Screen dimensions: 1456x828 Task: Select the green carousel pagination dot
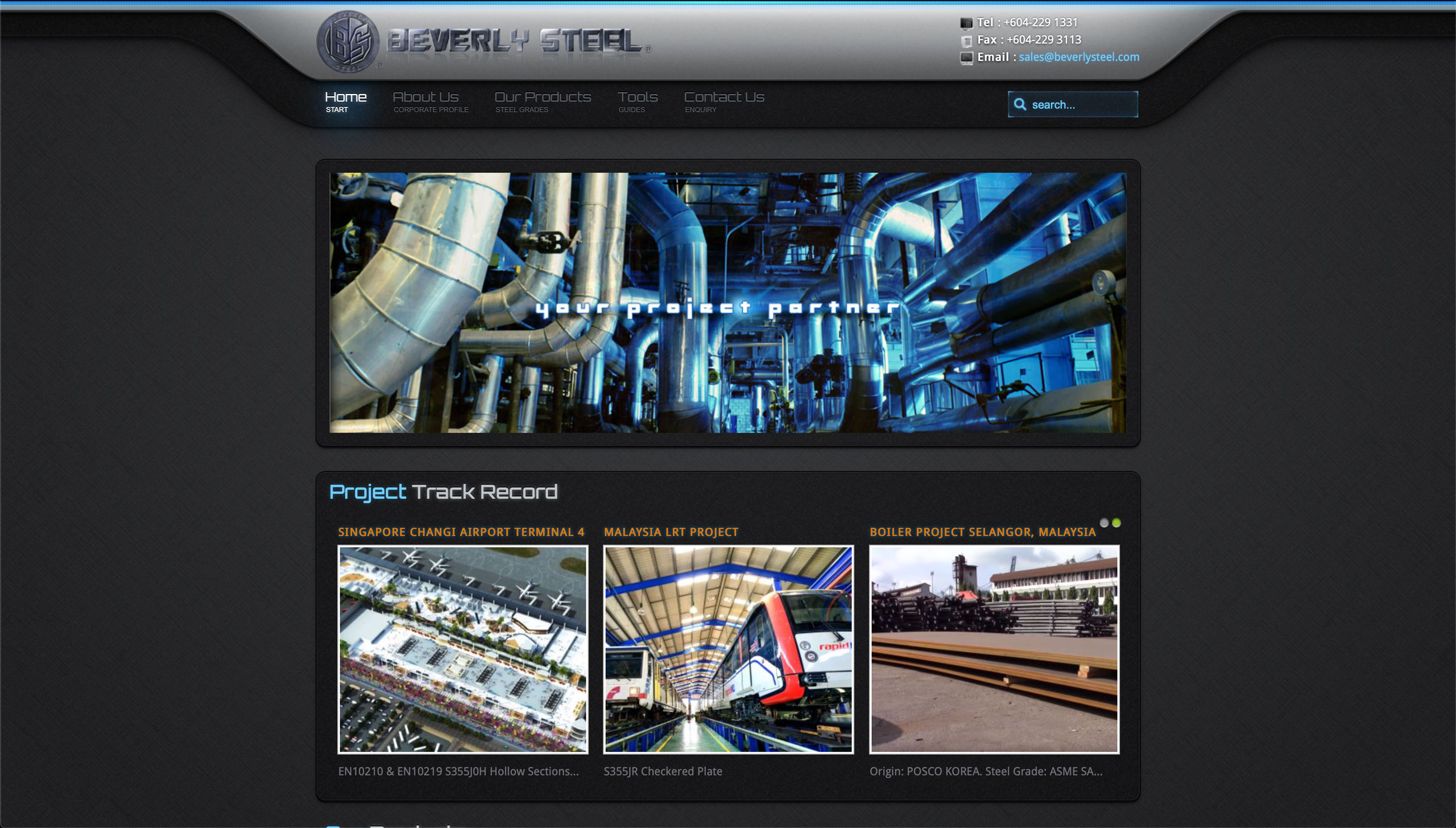1116,523
